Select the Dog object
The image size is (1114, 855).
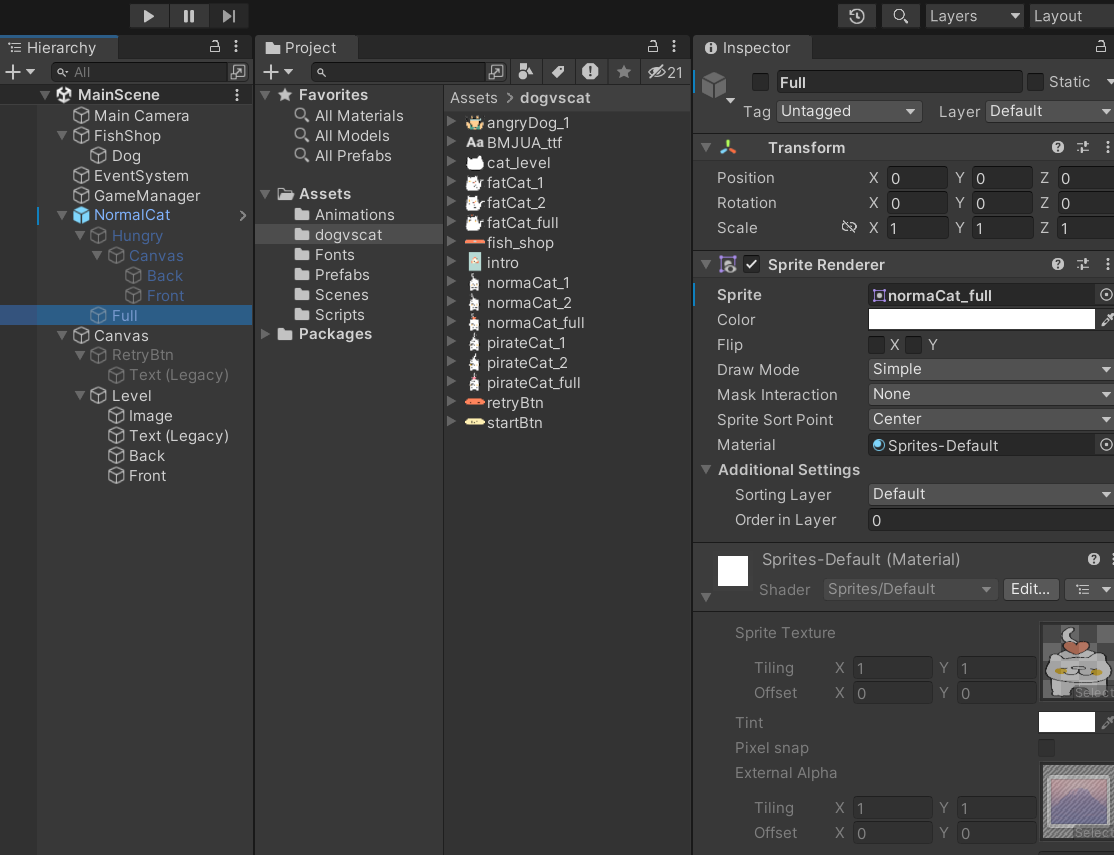[126, 156]
